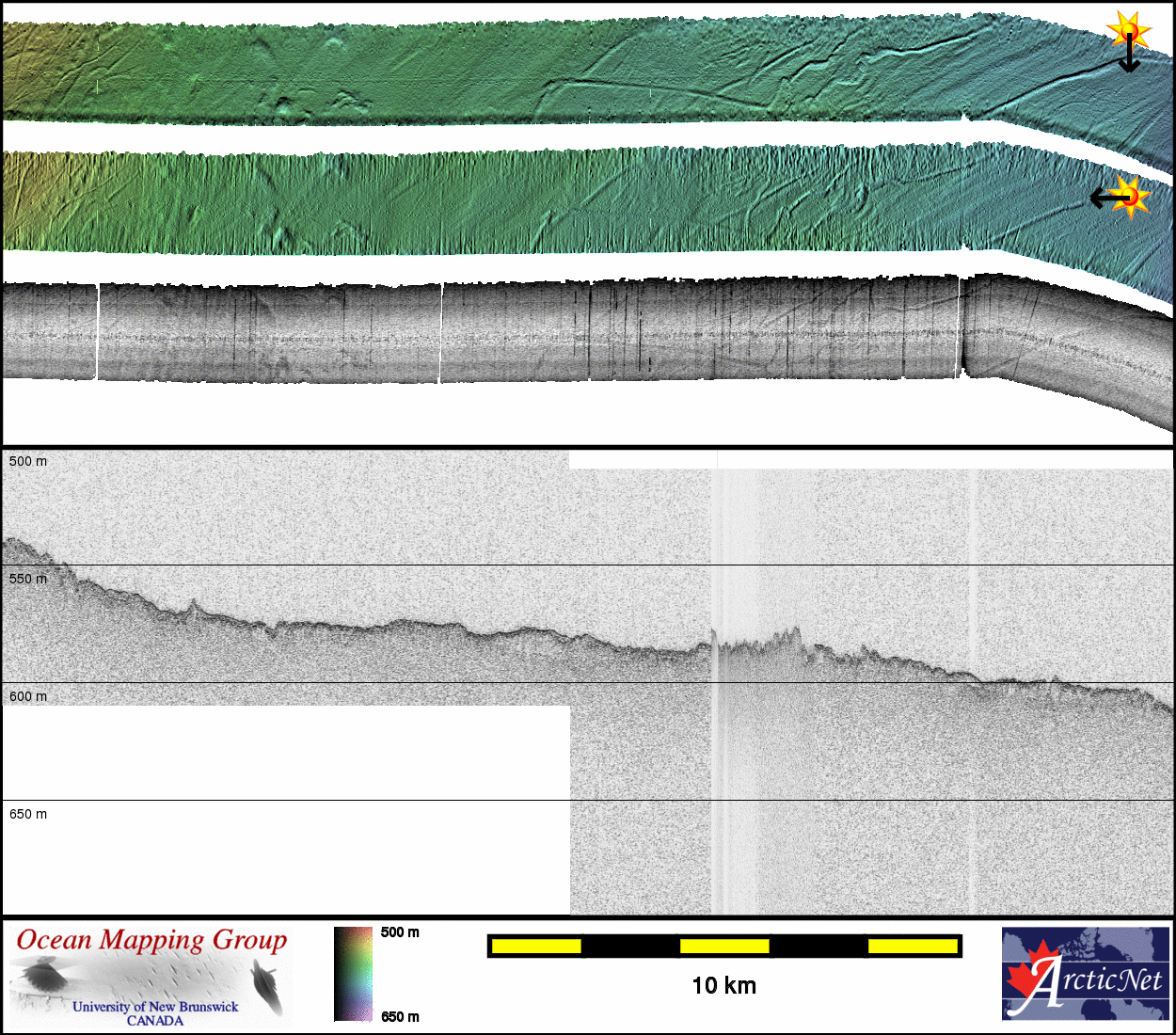The image size is (1176, 1035).
Task: Click the Ocean Mapping Group title text
Action: [x=151, y=940]
